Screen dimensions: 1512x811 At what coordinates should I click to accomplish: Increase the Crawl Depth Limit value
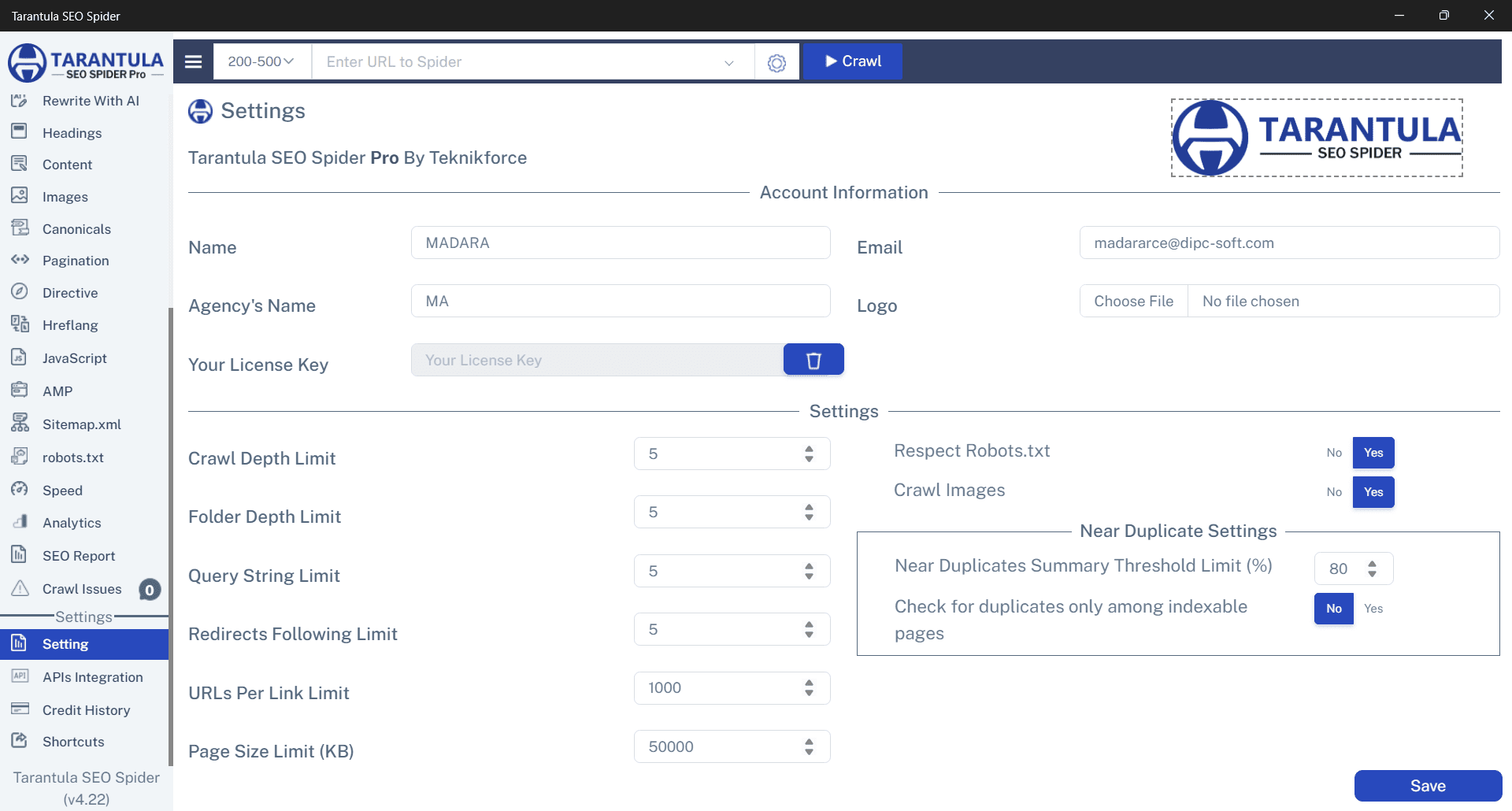pyautogui.click(x=809, y=449)
